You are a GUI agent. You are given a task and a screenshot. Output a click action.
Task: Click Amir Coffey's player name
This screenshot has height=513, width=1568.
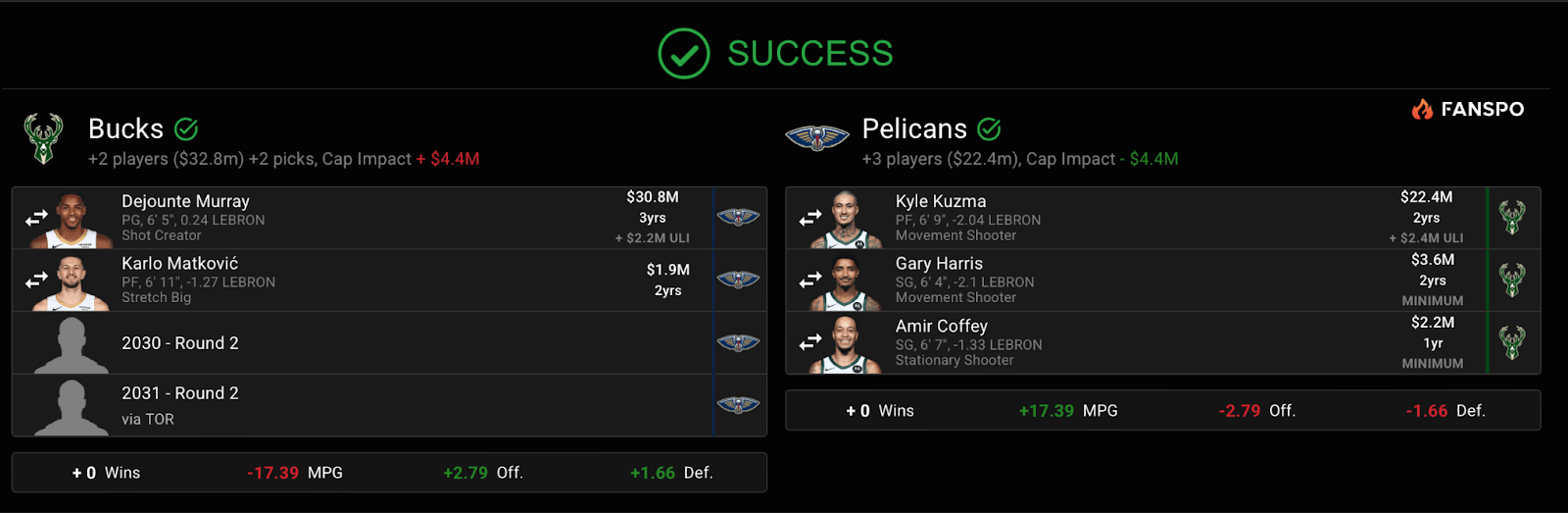point(941,326)
